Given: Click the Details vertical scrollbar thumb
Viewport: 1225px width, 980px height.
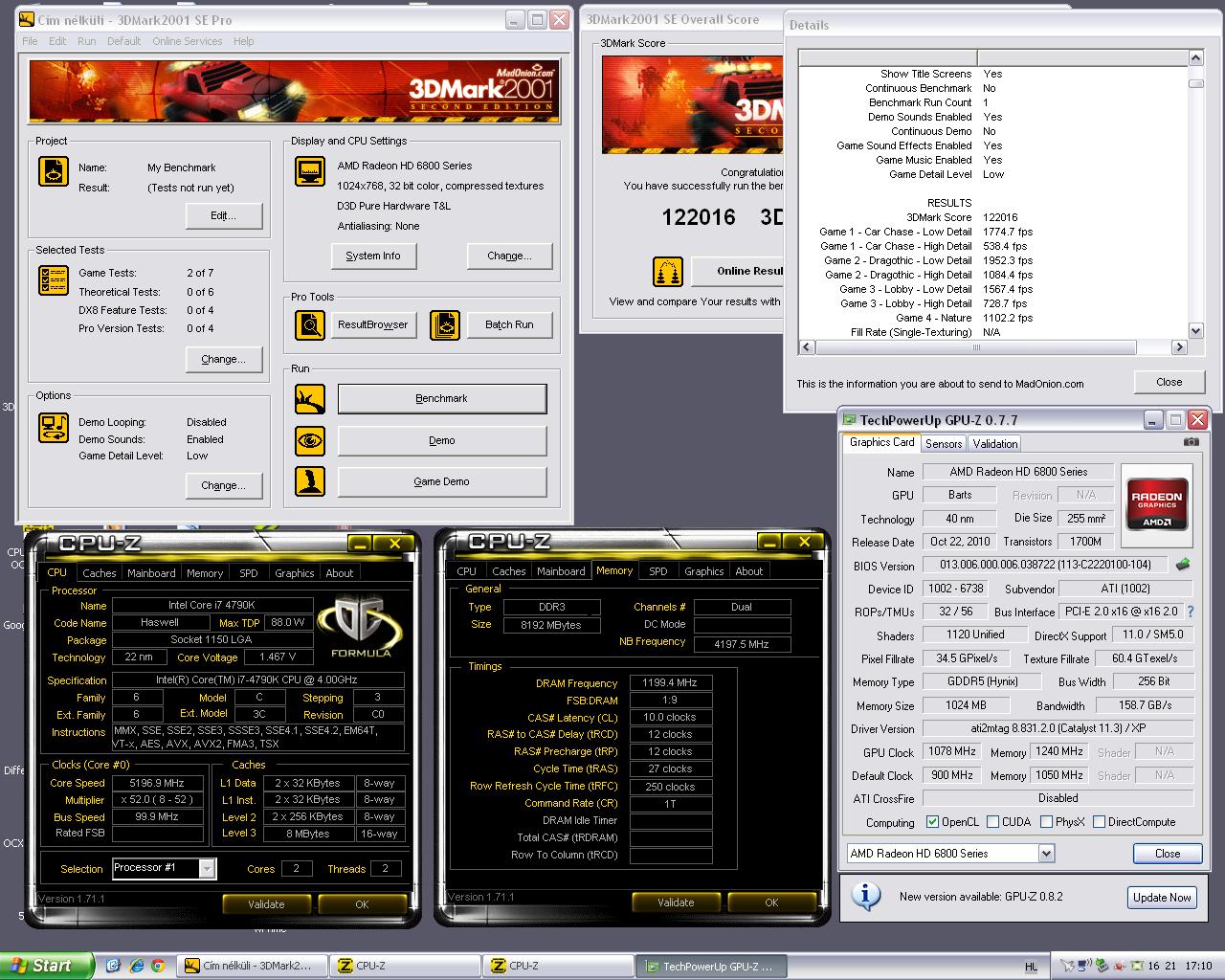Looking at the screenshot, I should pos(1195,83).
